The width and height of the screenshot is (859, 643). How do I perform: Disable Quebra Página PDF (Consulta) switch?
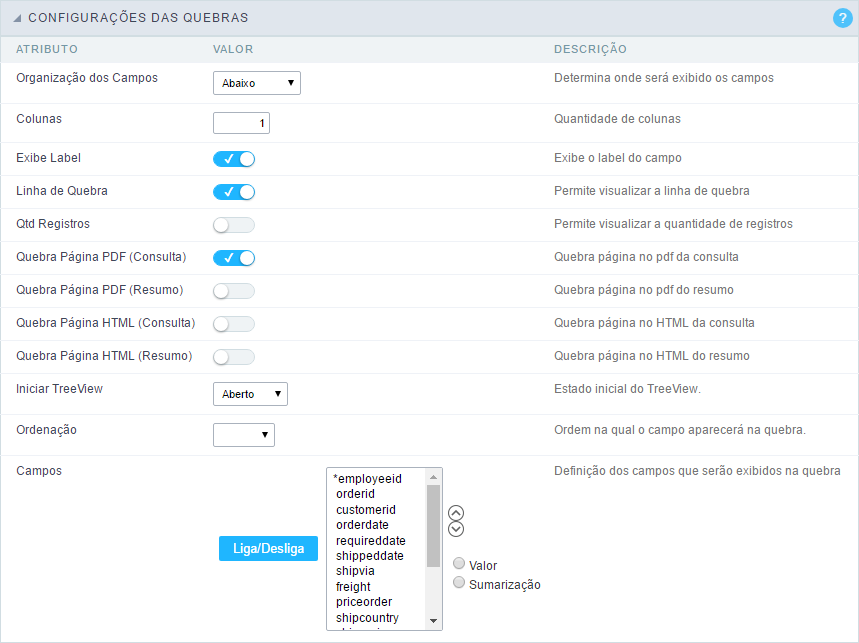(x=234, y=257)
